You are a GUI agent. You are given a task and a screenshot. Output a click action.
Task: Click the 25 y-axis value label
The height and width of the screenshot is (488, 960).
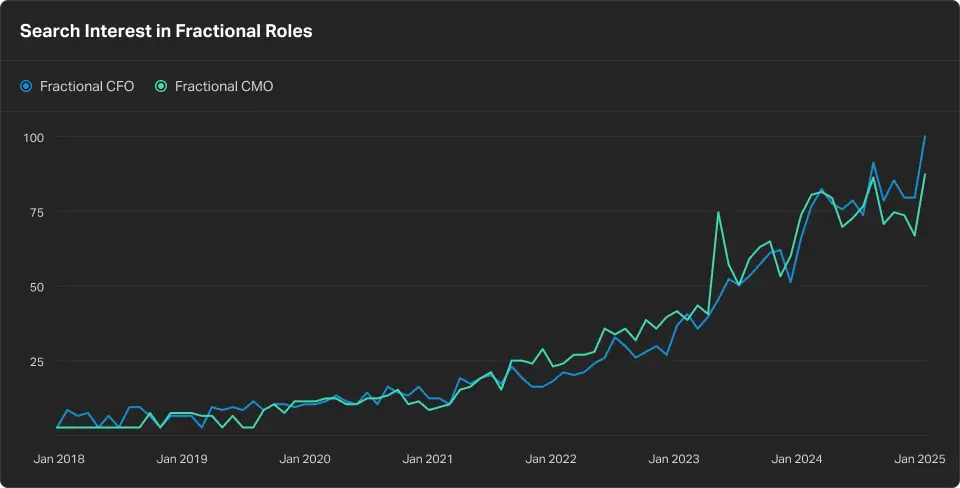click(38, 361)
